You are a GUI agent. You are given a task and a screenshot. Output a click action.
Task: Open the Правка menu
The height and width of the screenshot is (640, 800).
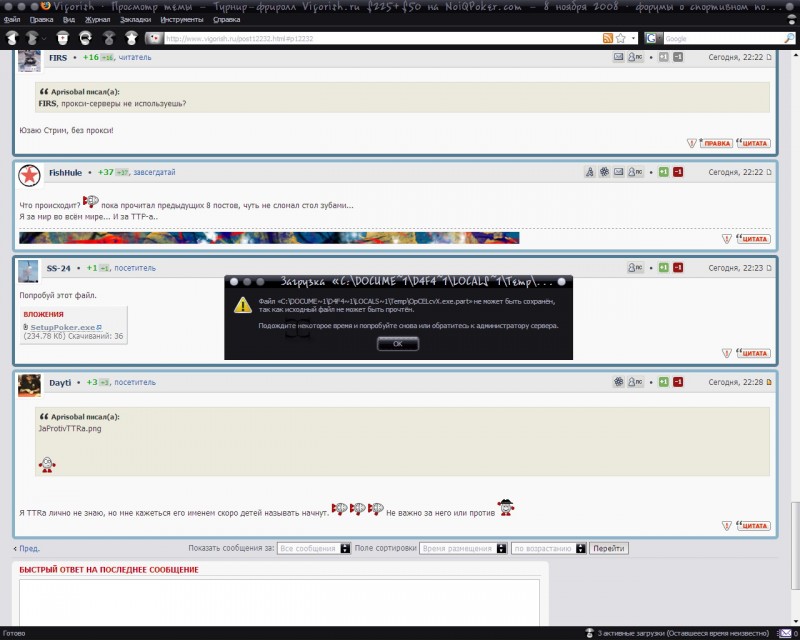point(41,19)
